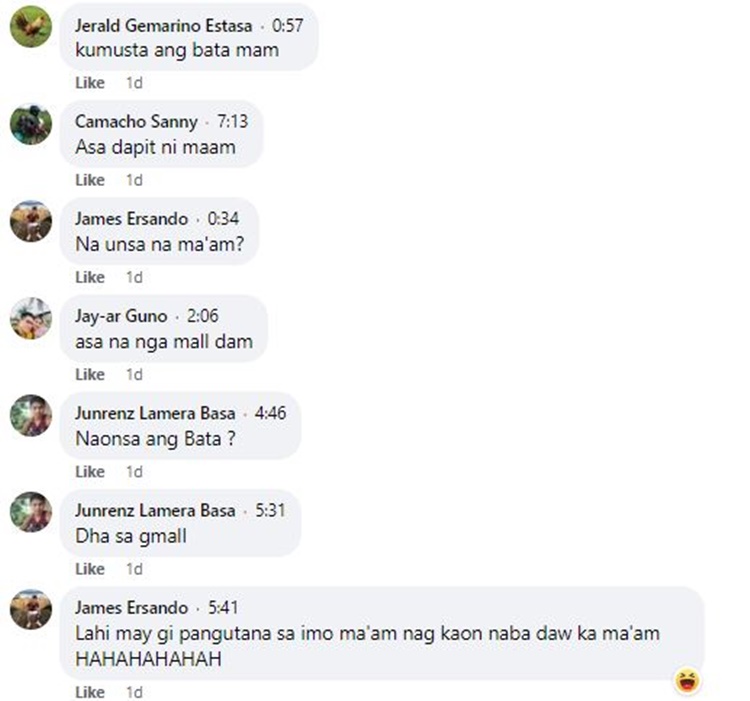750x701 pixels.
Task: Click the avatar beside "Dha sa gmall"
Action: (x=31, y=513)
